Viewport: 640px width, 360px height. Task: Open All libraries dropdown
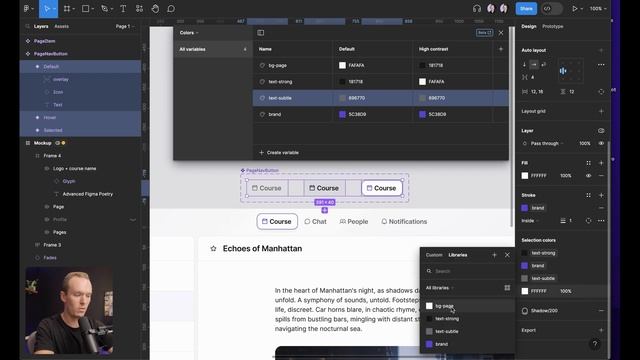click(x=440, y=288)
